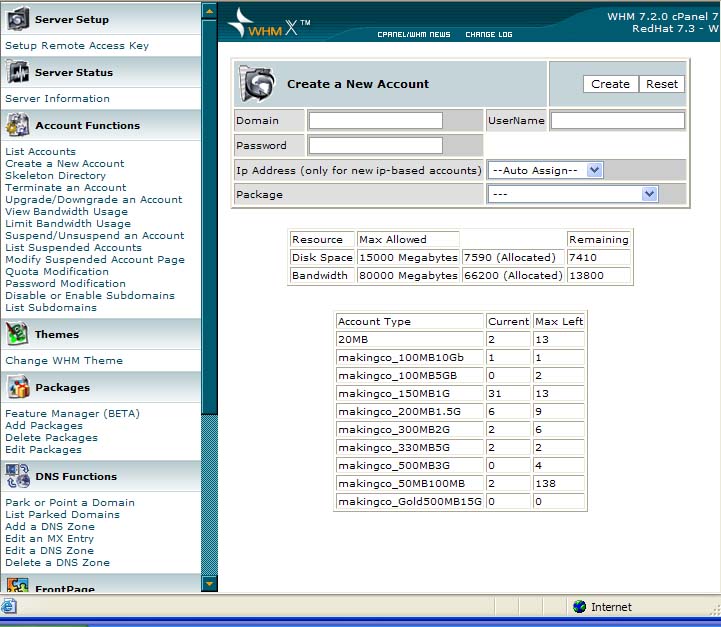Focus the UserName input field
The width and height of the screenshot is (721, 627).
(x=617, y=120)
